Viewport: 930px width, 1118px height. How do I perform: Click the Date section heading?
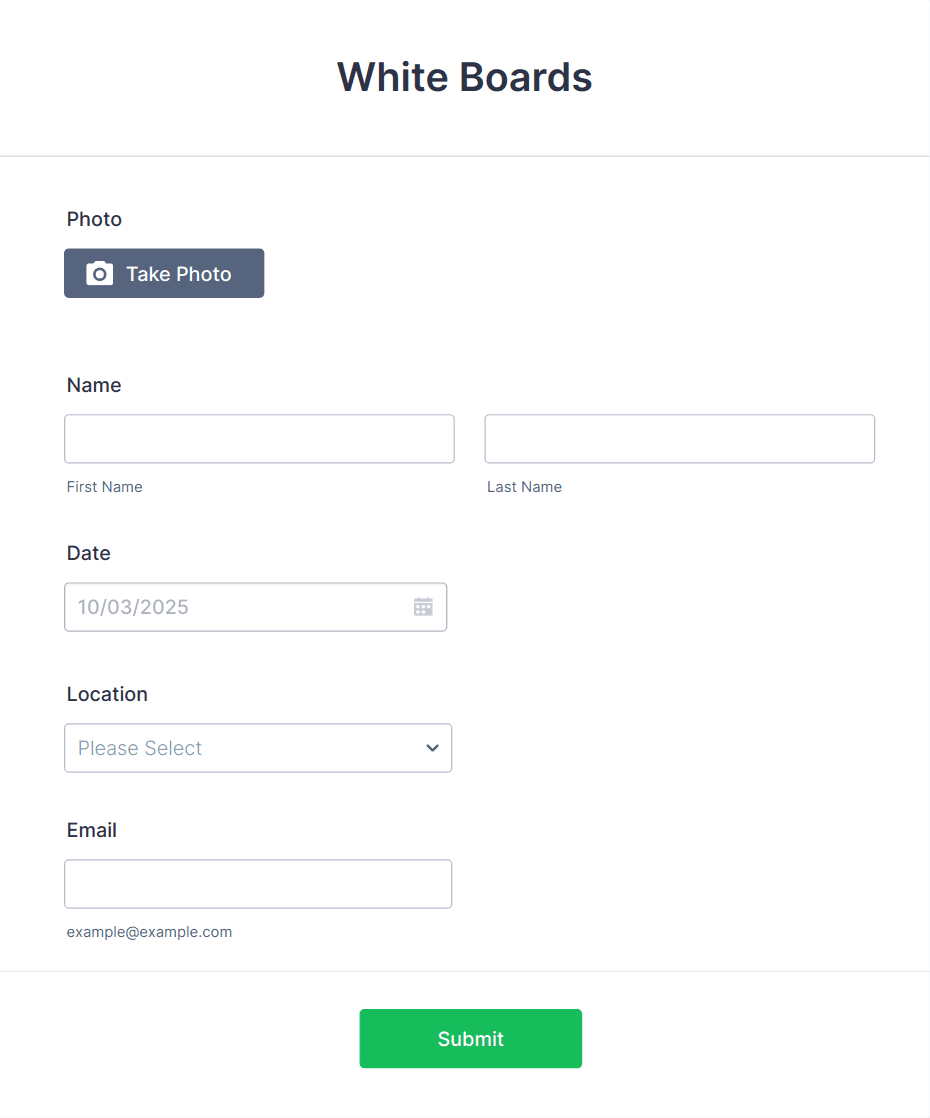88,552
